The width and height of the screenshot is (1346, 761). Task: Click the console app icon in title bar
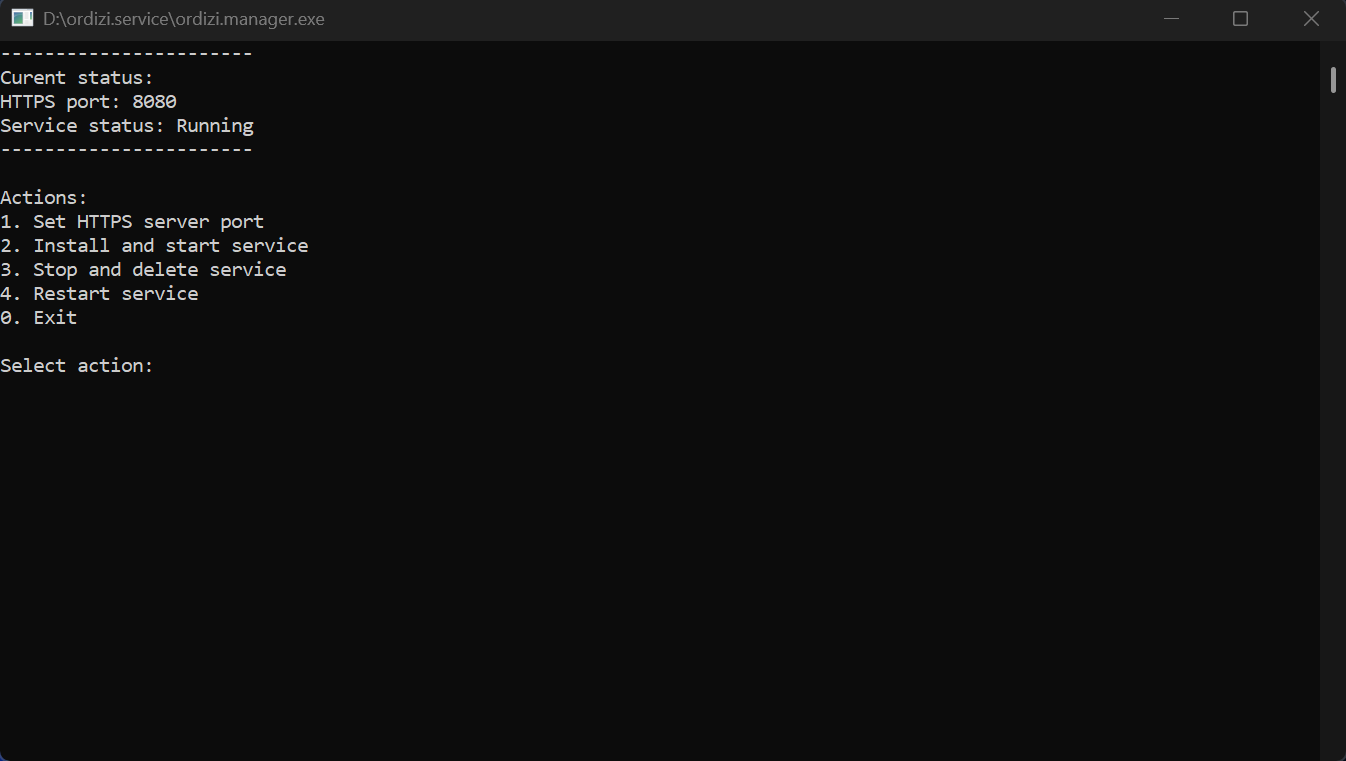[22, 19]
